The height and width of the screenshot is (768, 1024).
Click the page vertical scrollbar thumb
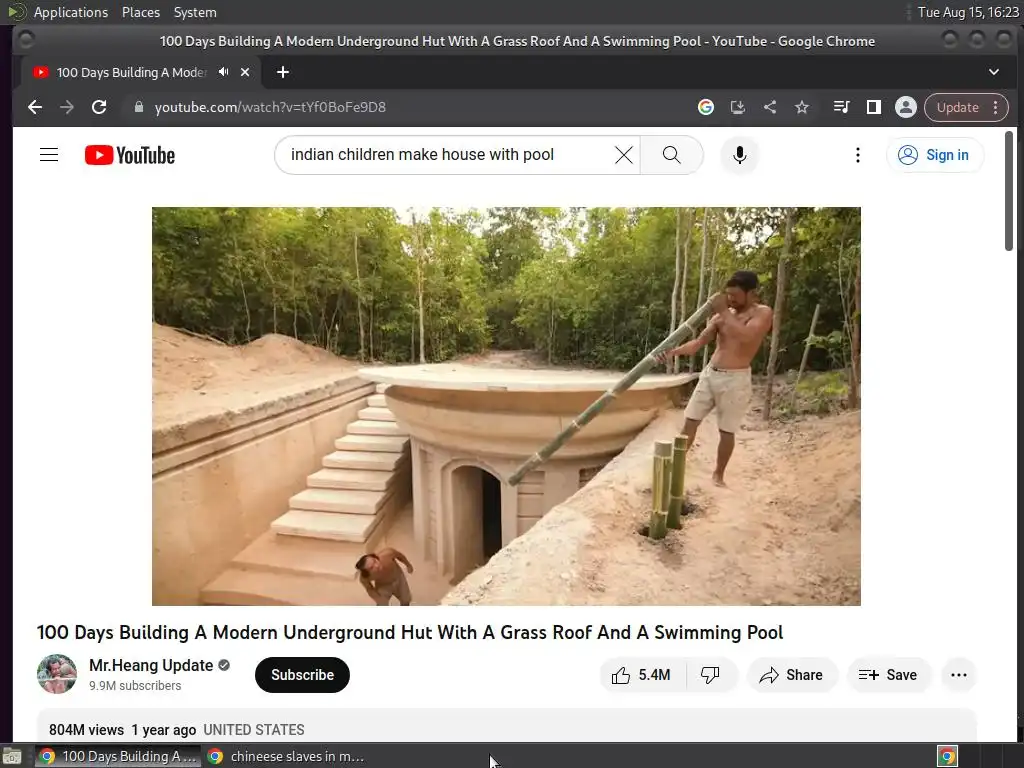coord(1009,191)
